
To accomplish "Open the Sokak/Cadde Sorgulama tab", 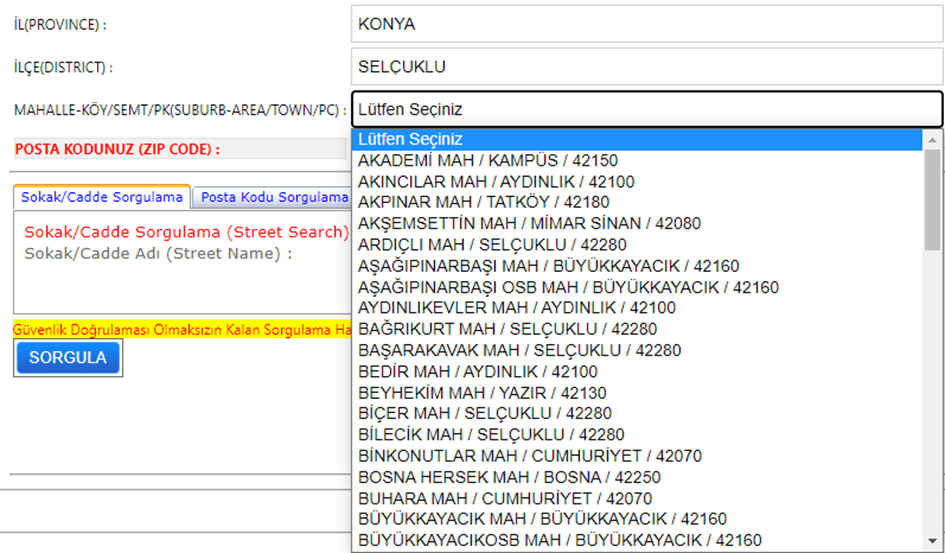I will [103, 197].
